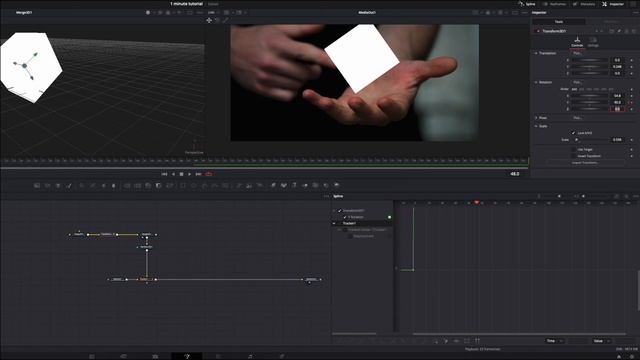Toggle Transform3D1 checkbox in spline list
This screenshot has height=360, width=640.
[x=340, y=211]
